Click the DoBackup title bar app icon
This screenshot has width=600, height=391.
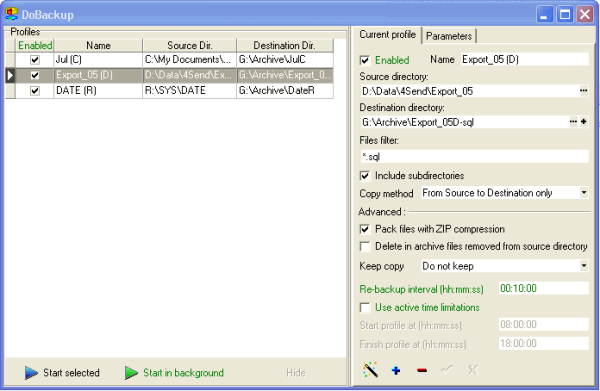click(x=11, y=14)
